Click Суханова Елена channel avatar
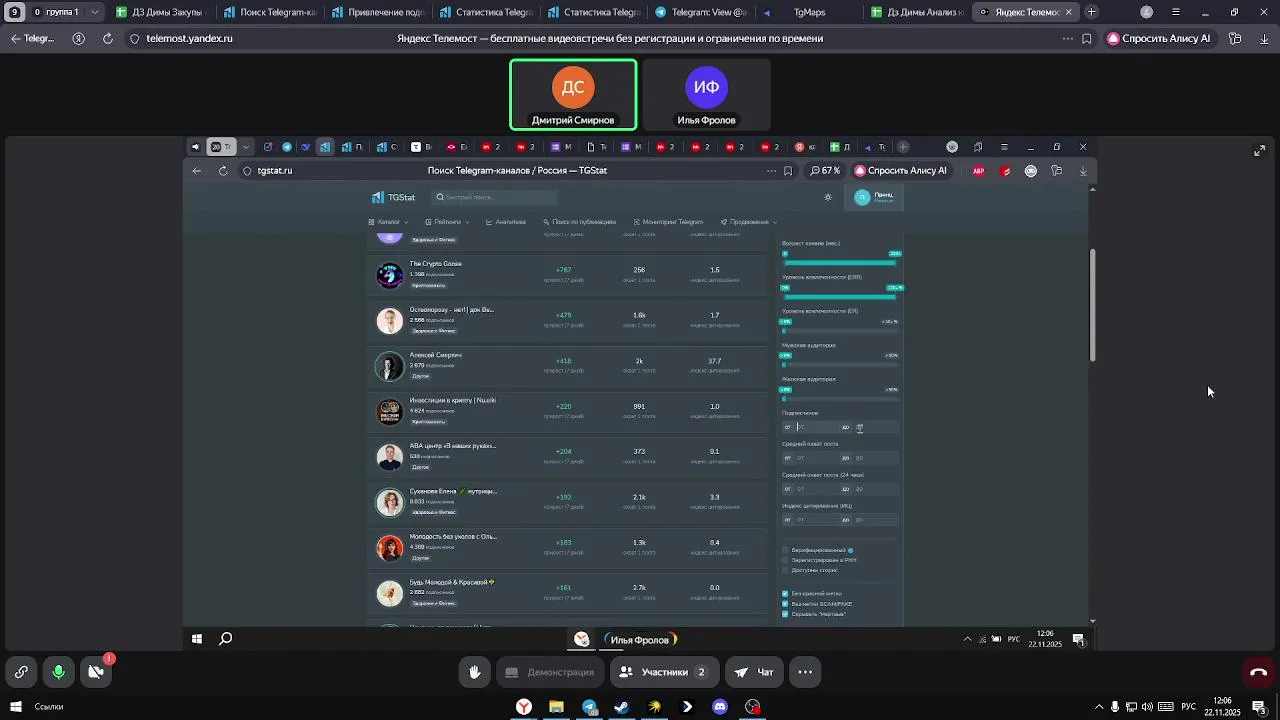 [389, 502]
